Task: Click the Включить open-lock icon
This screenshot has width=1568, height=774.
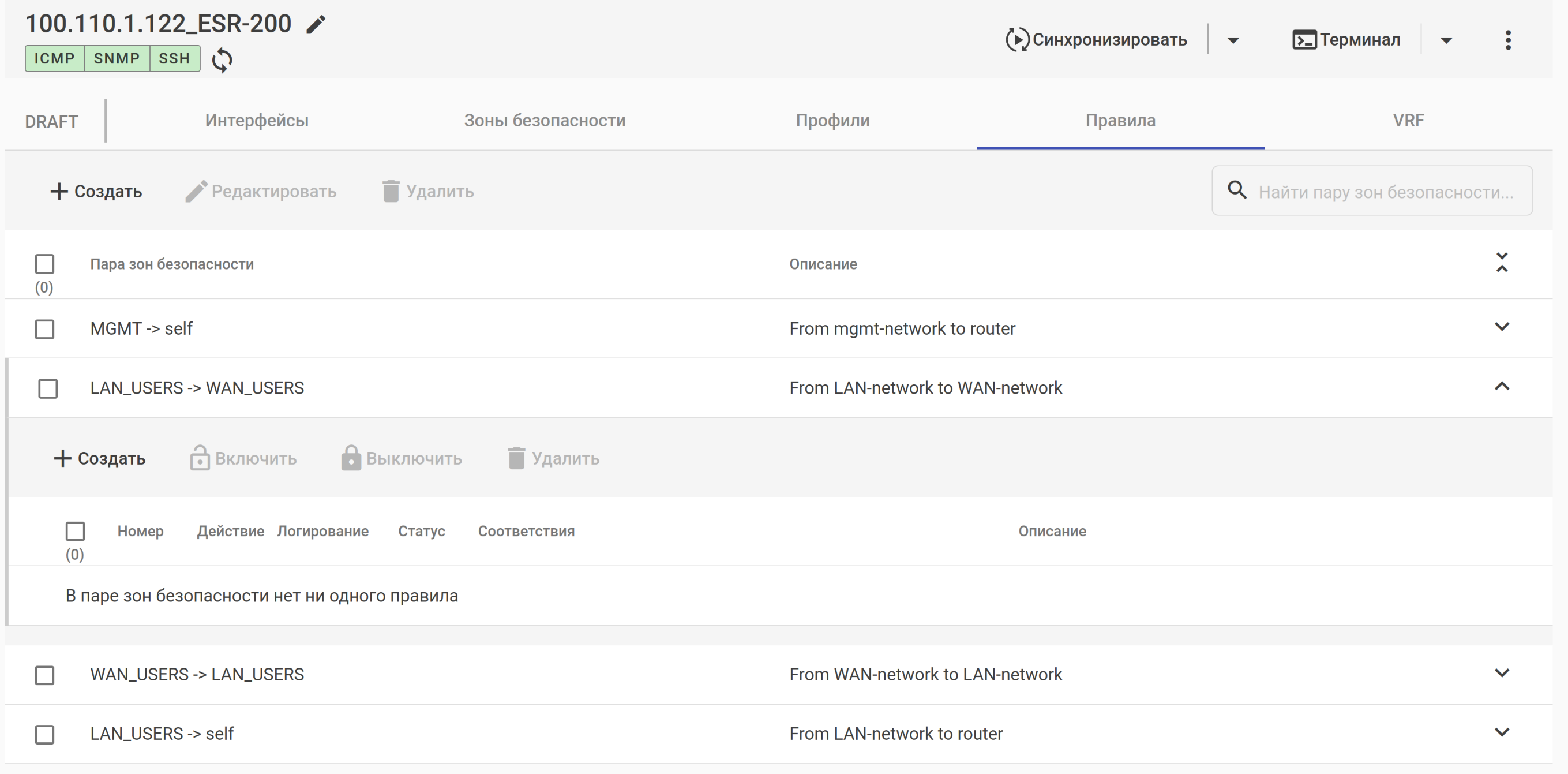Action: [x=200, y=458]
